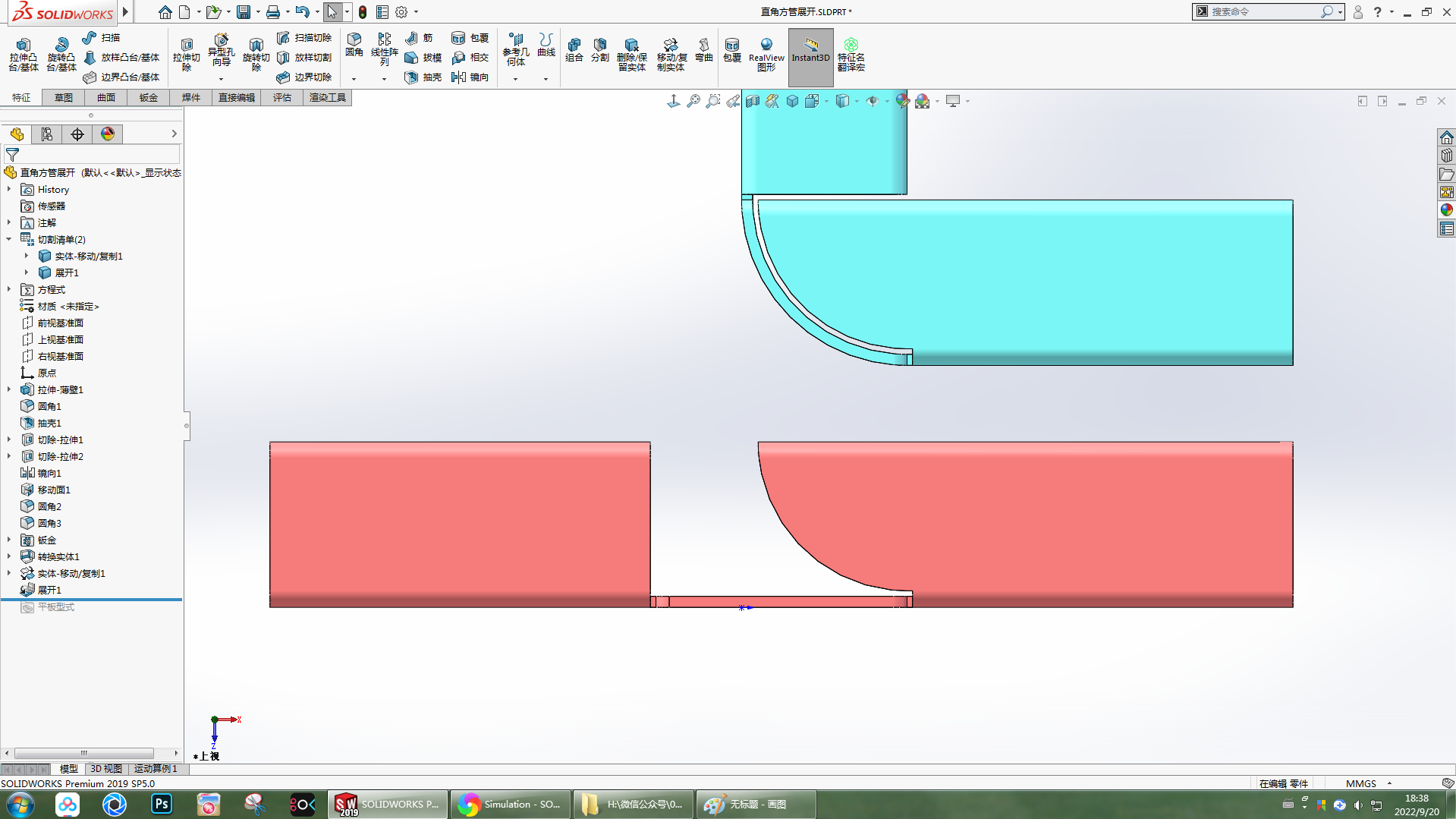
Task: Click the 筋 rib tool
Action: 419,37
